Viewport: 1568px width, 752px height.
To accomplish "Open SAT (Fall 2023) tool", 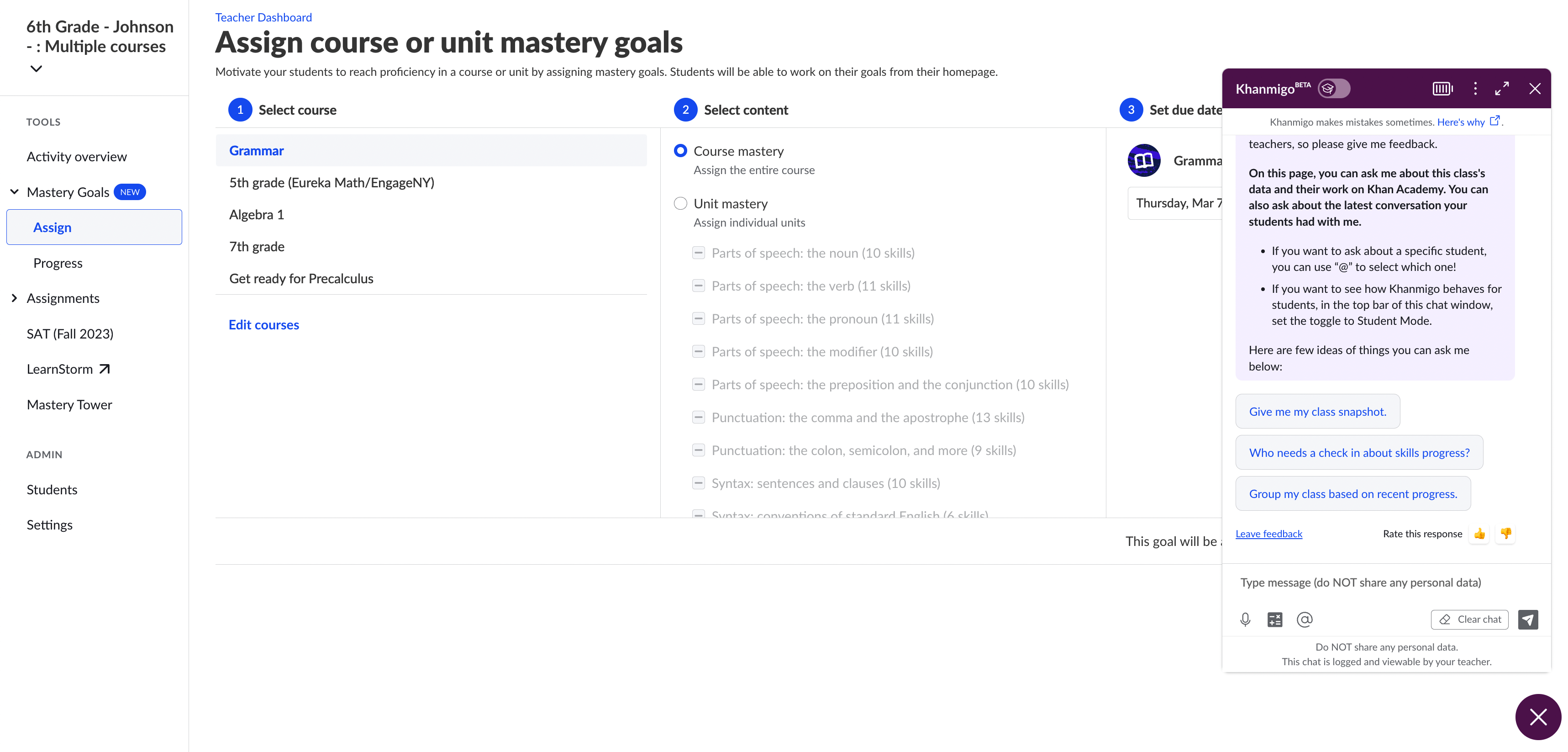I will point(70,333).
